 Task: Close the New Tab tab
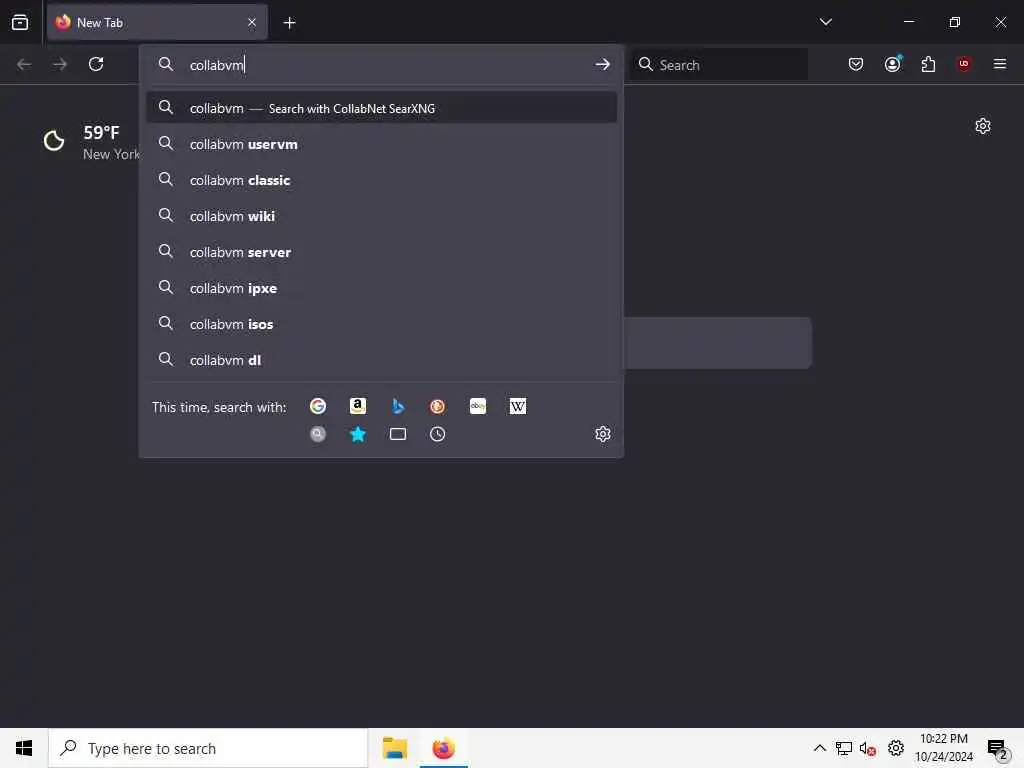tap(252, 23)
